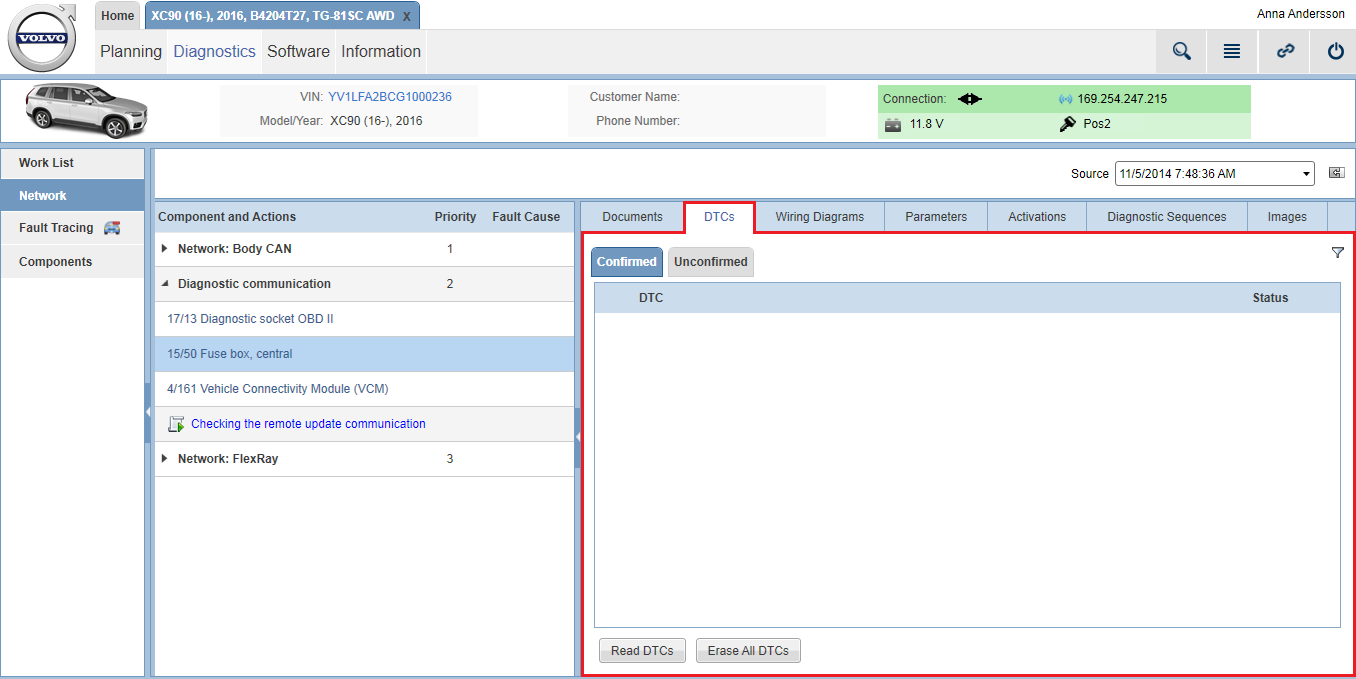Open the search magnifier icon
Screen dimensions: 1356x679
[x=1182, y=51]
